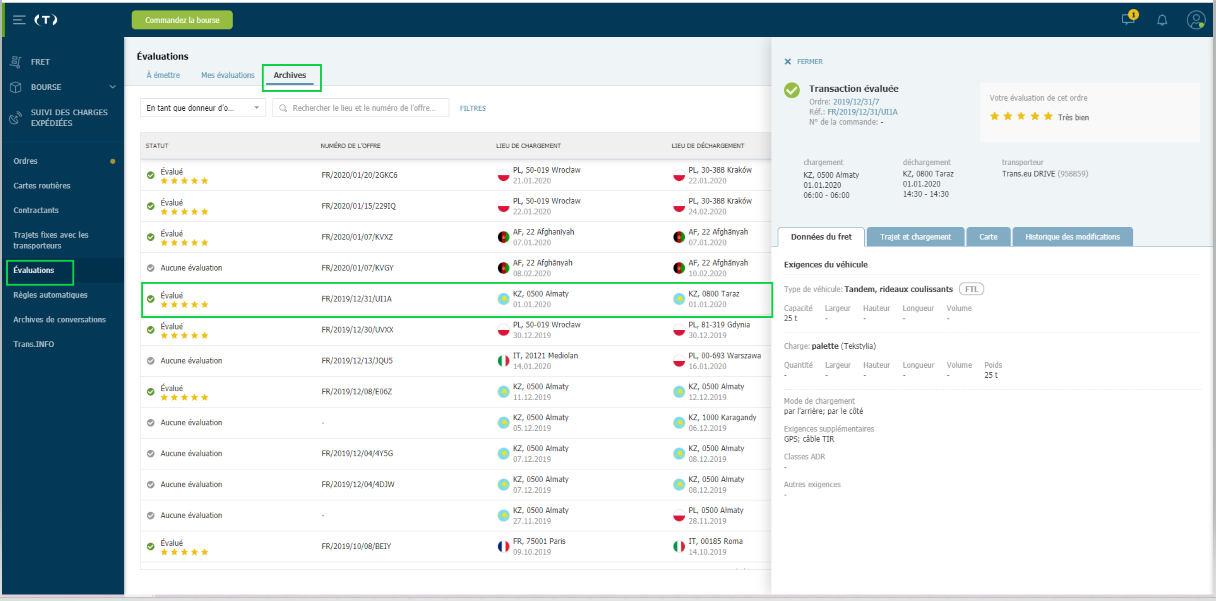Image resolution: width=1216 pixels, height=601 pixels.
Task: Click the Suivi des charges expédiées icon
Action: (15, 118)
